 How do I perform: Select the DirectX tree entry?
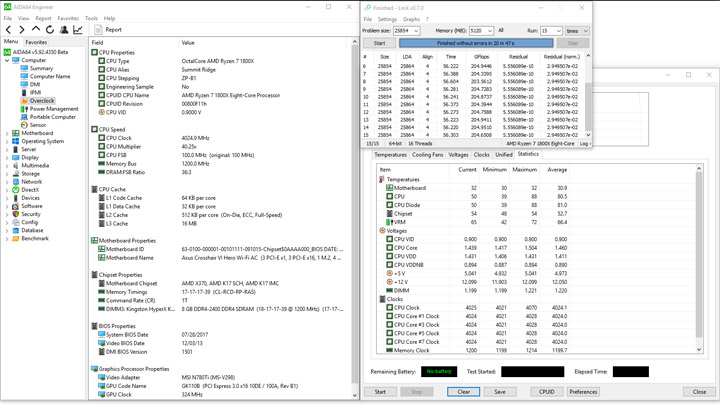[30, 190]
